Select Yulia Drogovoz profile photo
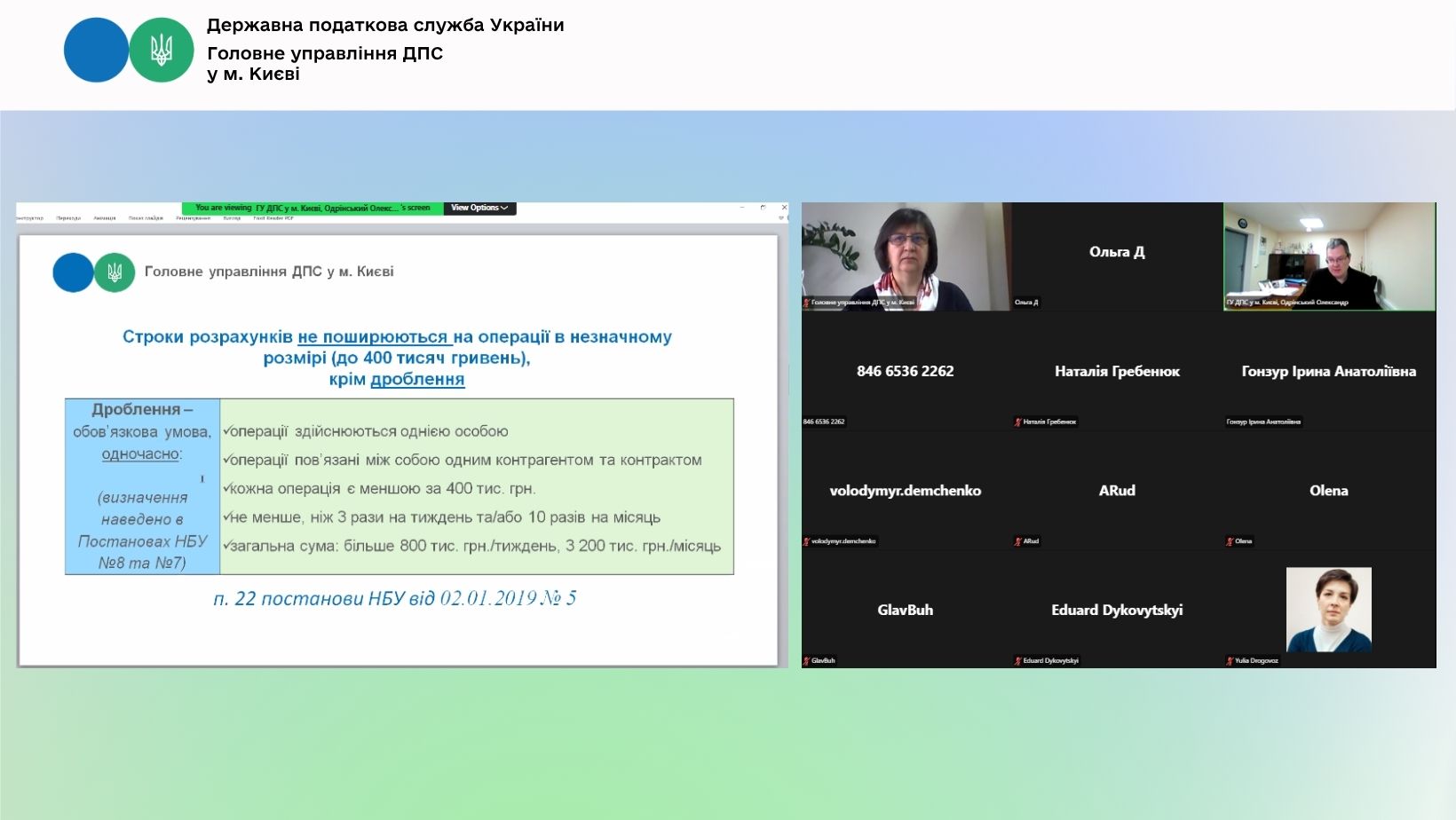The image size is (1456, 820). point(1328,610)
